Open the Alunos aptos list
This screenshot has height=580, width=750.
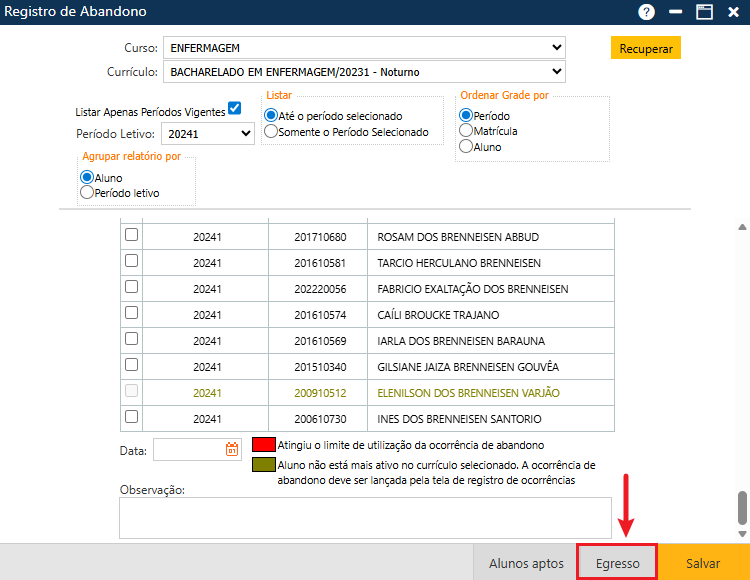[526, 563]
